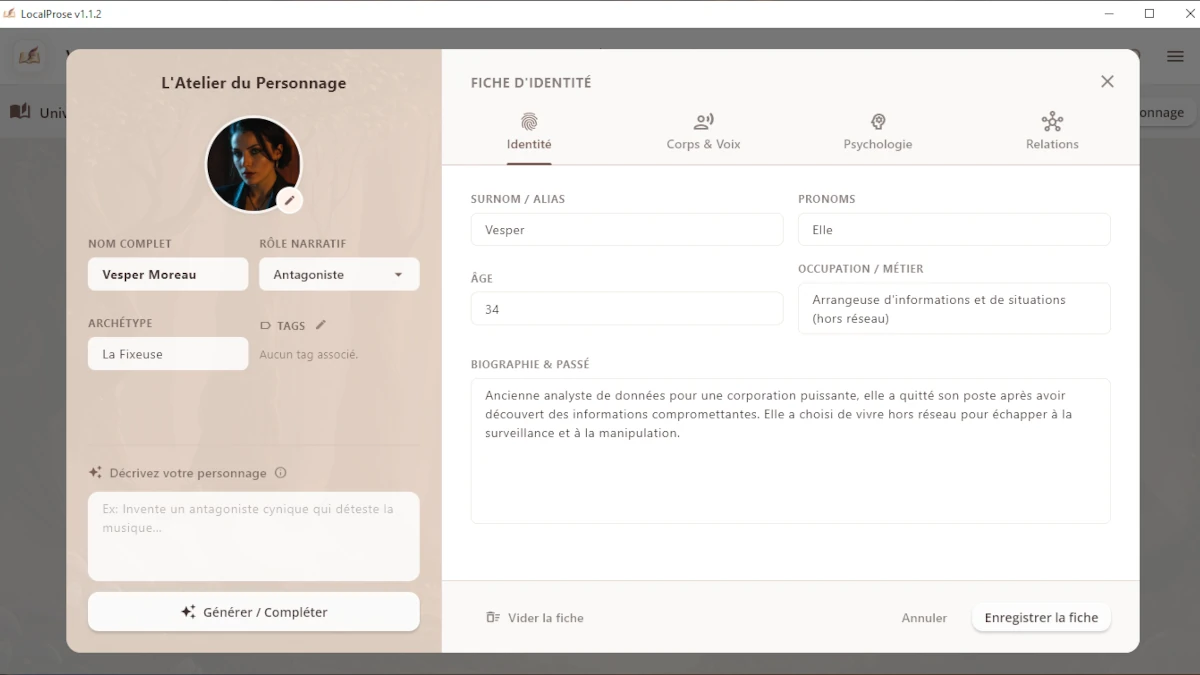Switch to the Corps & Voix tab
Image resolution: width=1200 pixels, height=675 pixels.
tap(703, 132)
